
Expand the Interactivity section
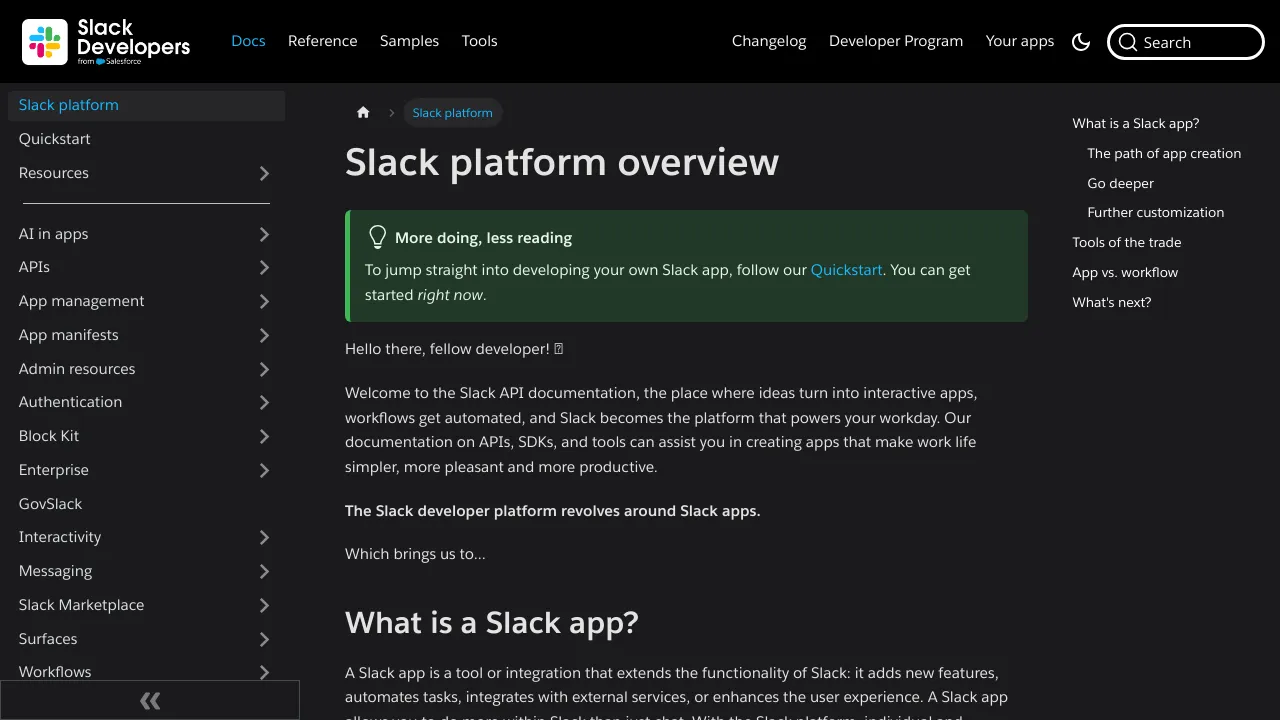tap(264, 538)
